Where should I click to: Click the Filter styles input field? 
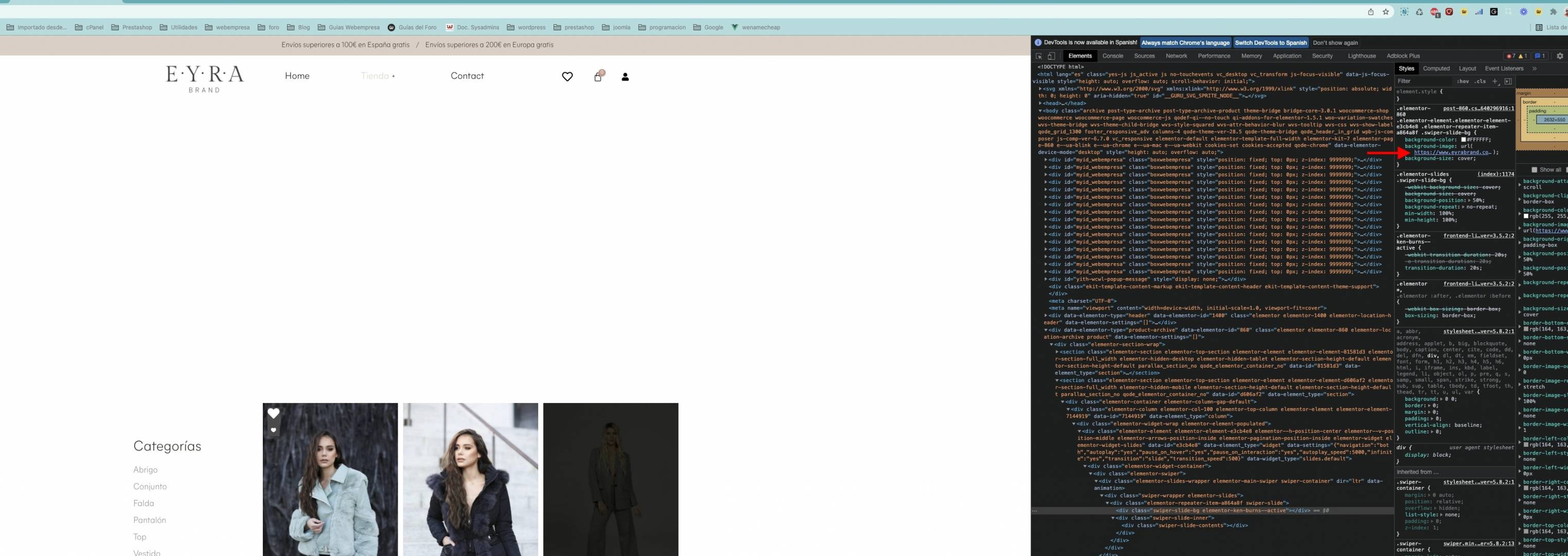[x=1424, y=81]
